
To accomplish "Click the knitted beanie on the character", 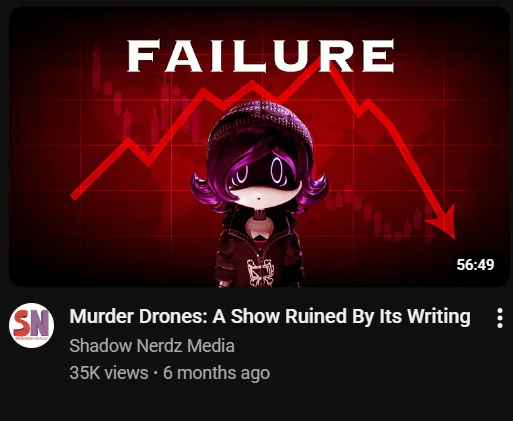I will point(260,125).
